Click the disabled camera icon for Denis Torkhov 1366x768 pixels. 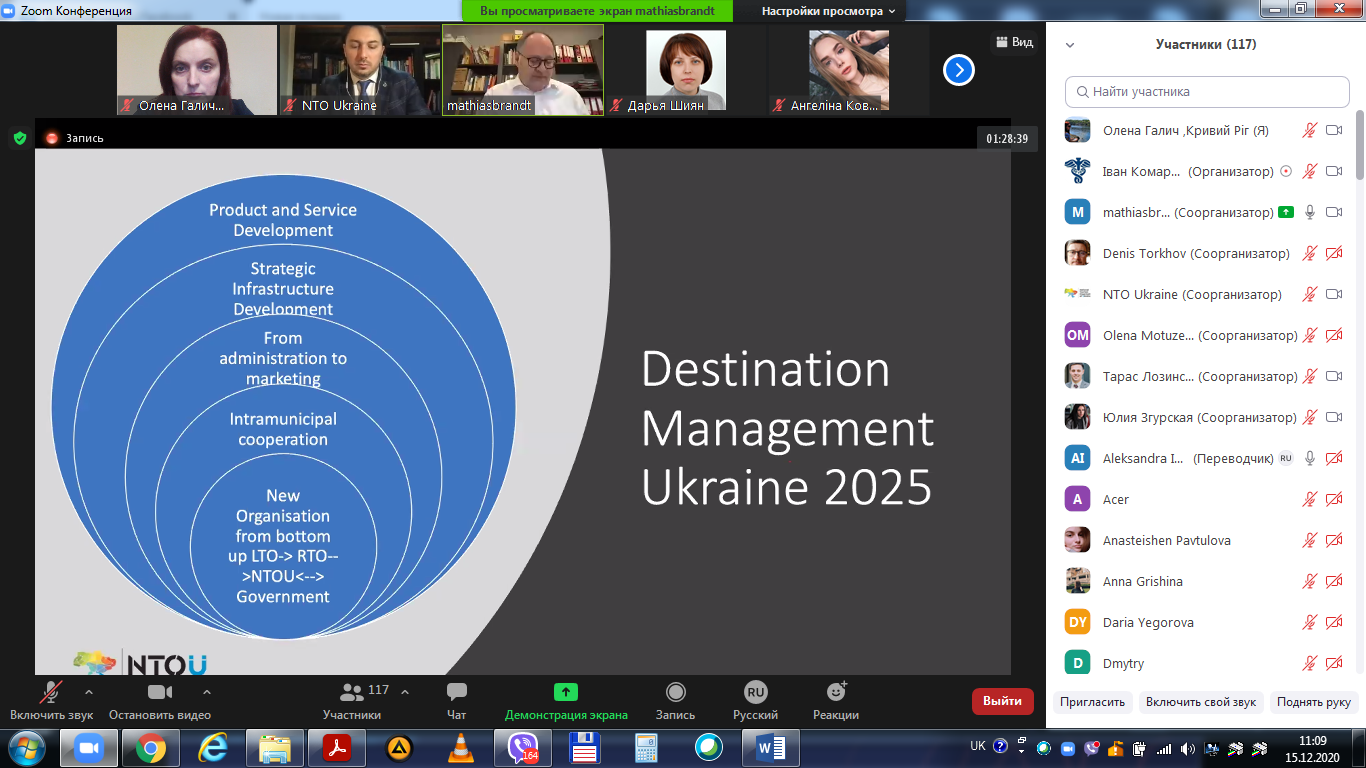pyautogui.click(x=1333, y=253)
